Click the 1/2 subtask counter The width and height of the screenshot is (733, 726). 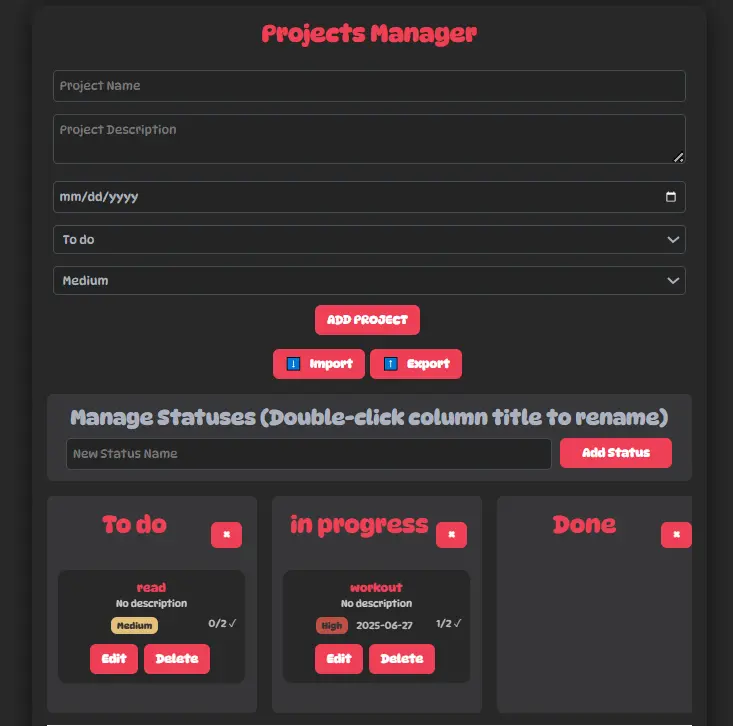(448, 623)
